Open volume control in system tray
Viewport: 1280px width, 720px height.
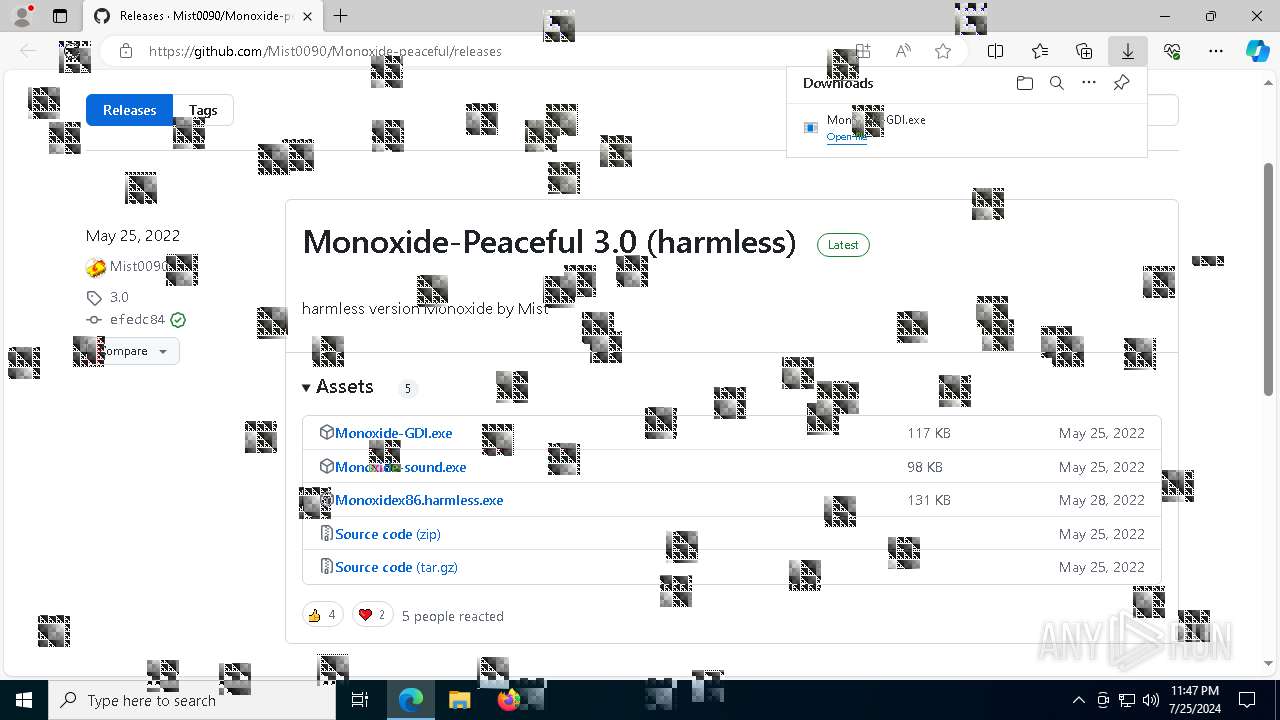point(1151,700)
